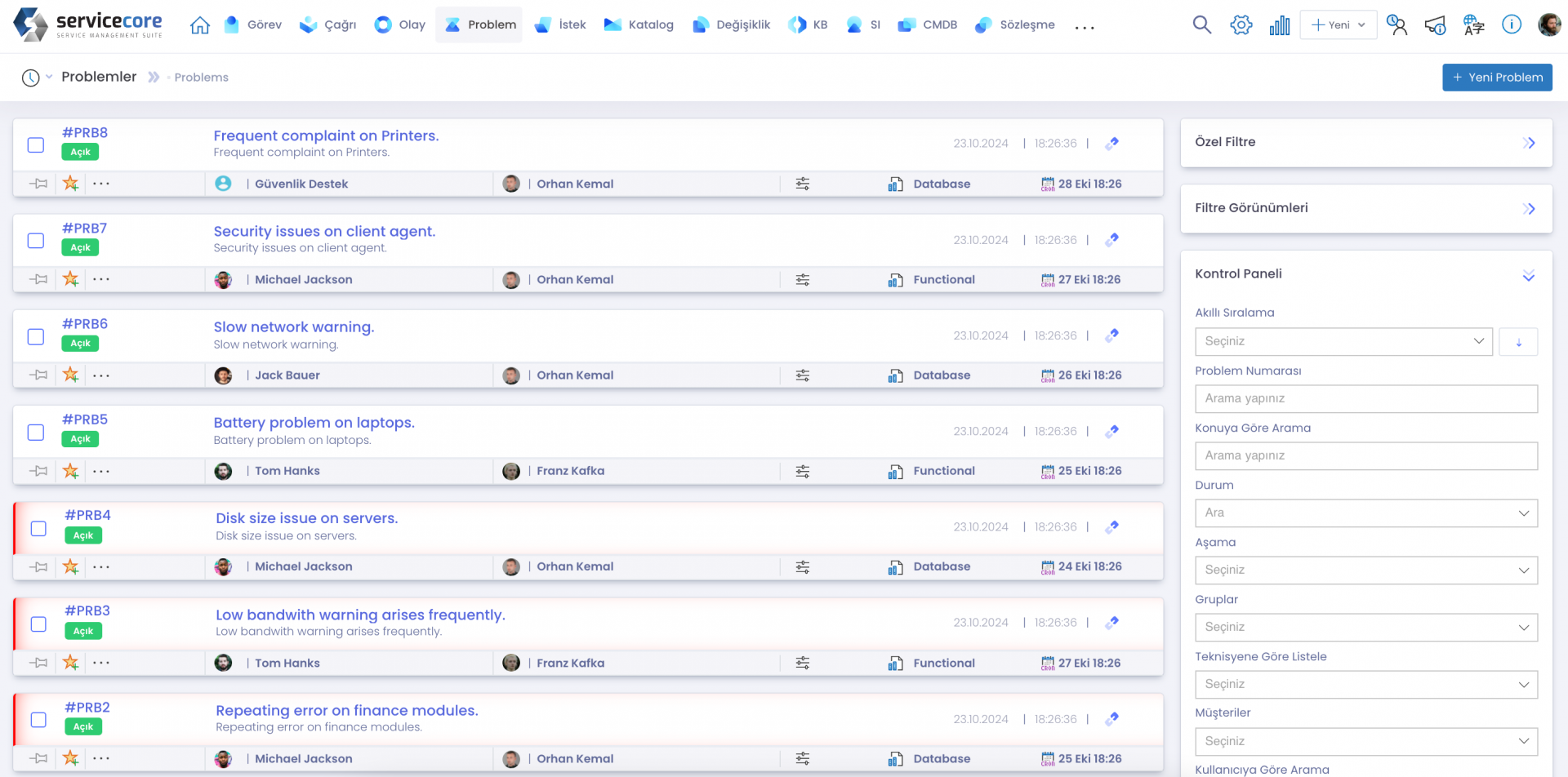
Task: Select the PRB8 checkbox
Action: click(x=36, y=144)
